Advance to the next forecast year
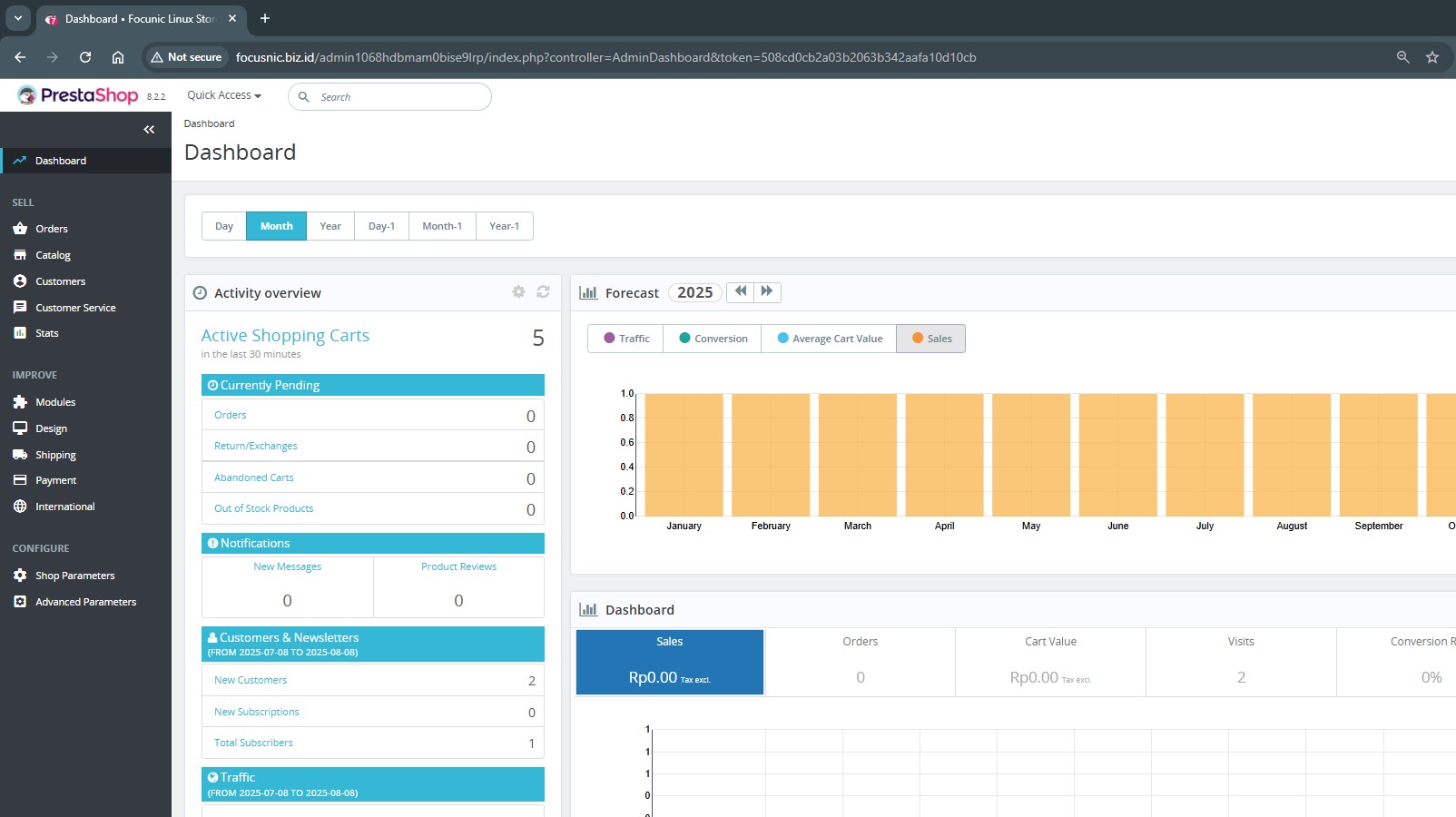 (x=767, y=291)
